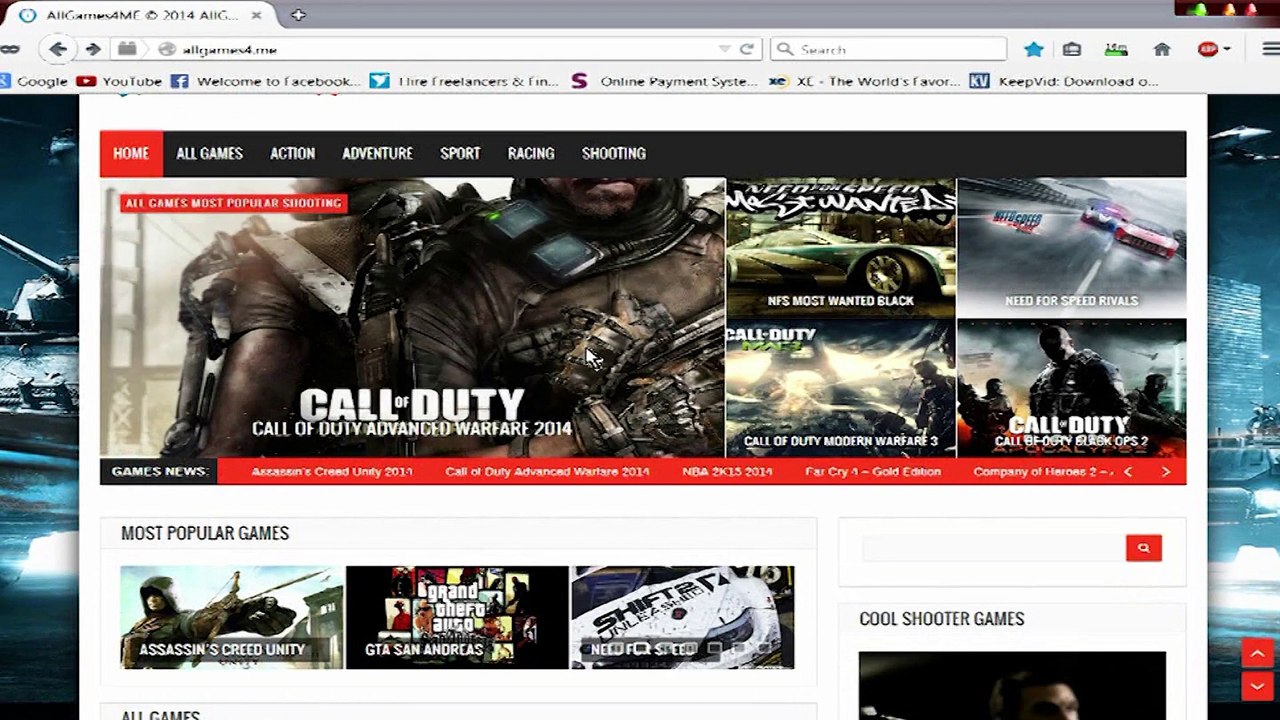
Task: Open the SHOOTING category menu
Action: (x=614, y=154)
